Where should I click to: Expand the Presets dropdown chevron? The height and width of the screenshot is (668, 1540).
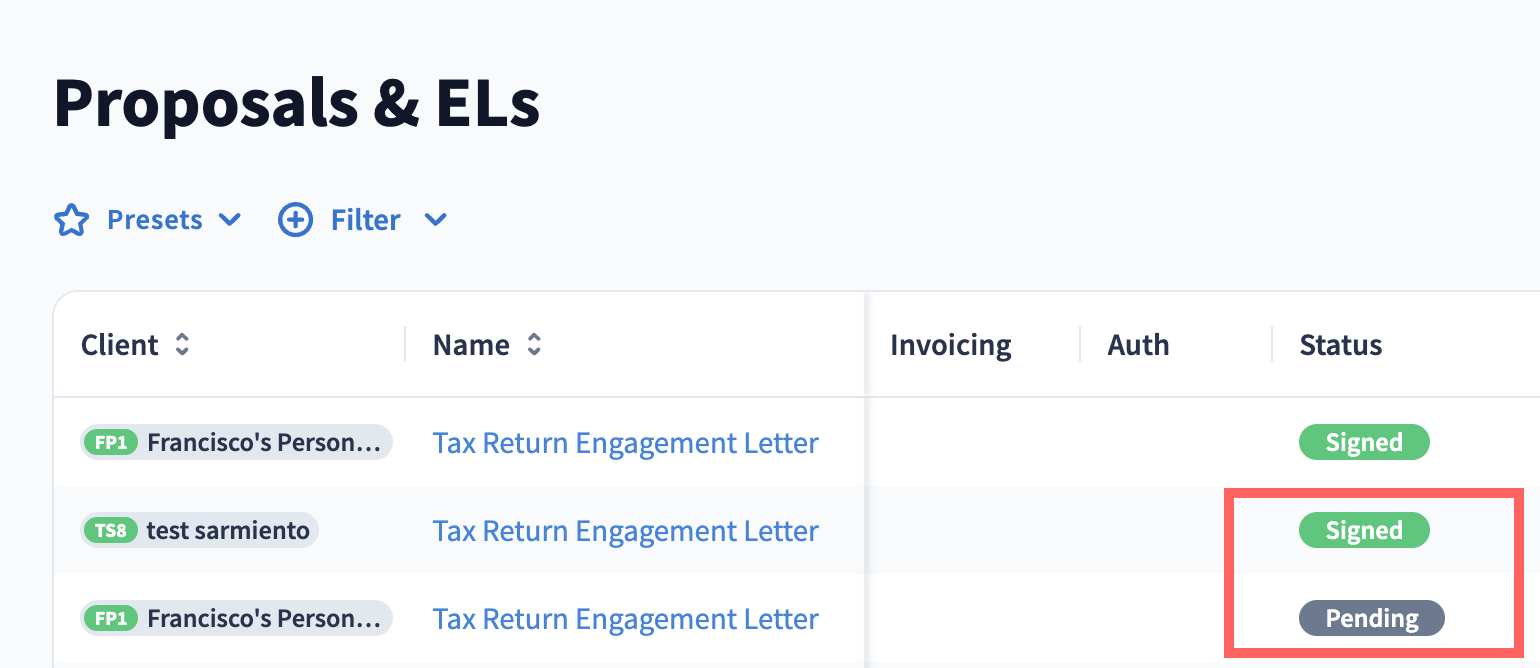229,220
